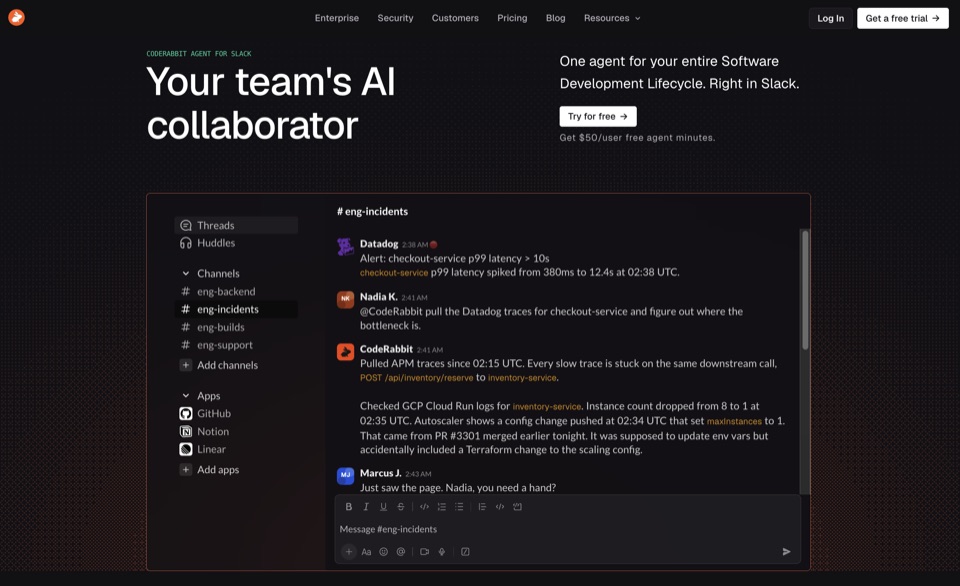This screenshot has height=586, width=960.
Task: Toggle italic formatting in message composer
Action: pyautogui.click(x=366, y=506)
